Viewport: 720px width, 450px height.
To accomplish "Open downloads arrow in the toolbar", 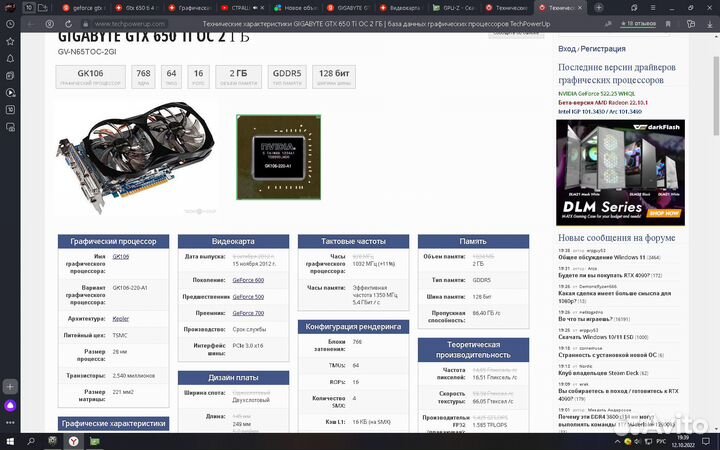I will [709, 24].
